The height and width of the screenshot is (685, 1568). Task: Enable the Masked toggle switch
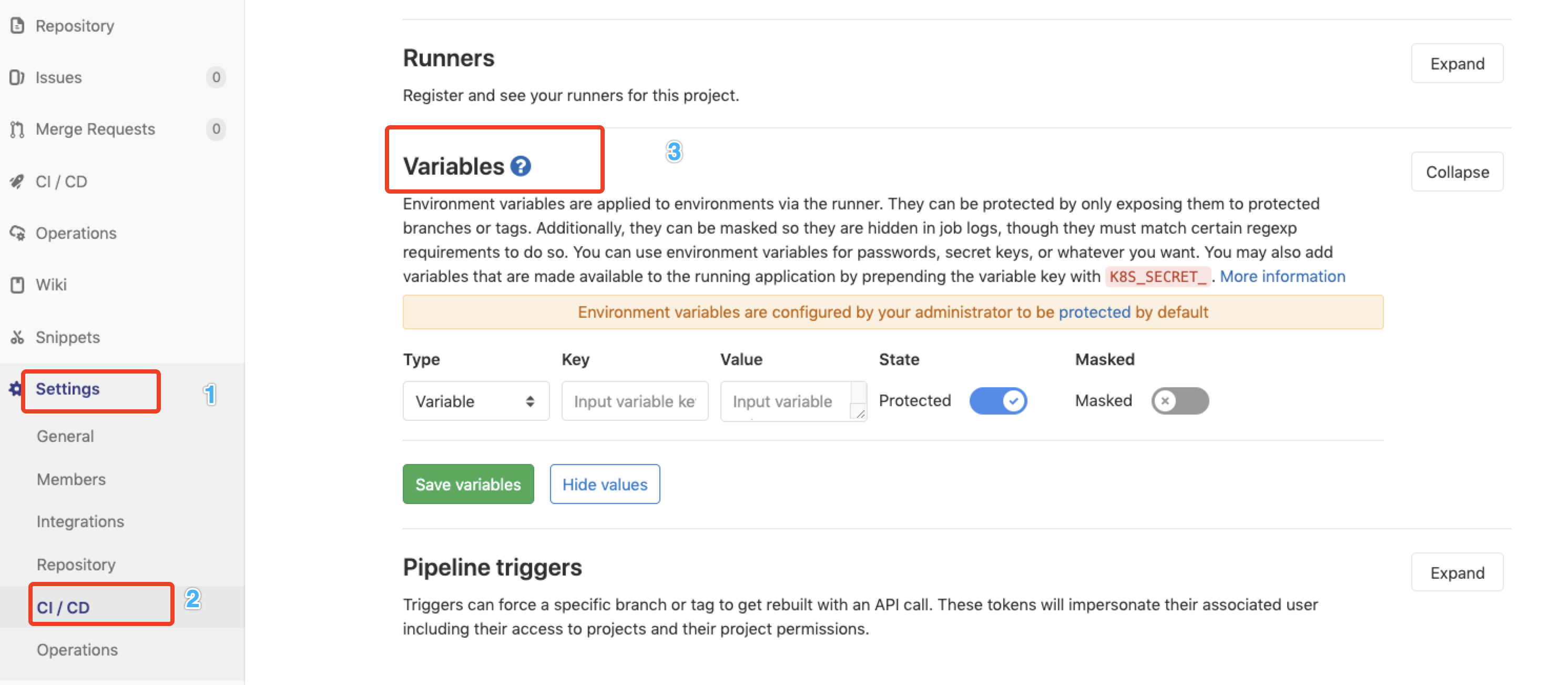coord(1179,401)
